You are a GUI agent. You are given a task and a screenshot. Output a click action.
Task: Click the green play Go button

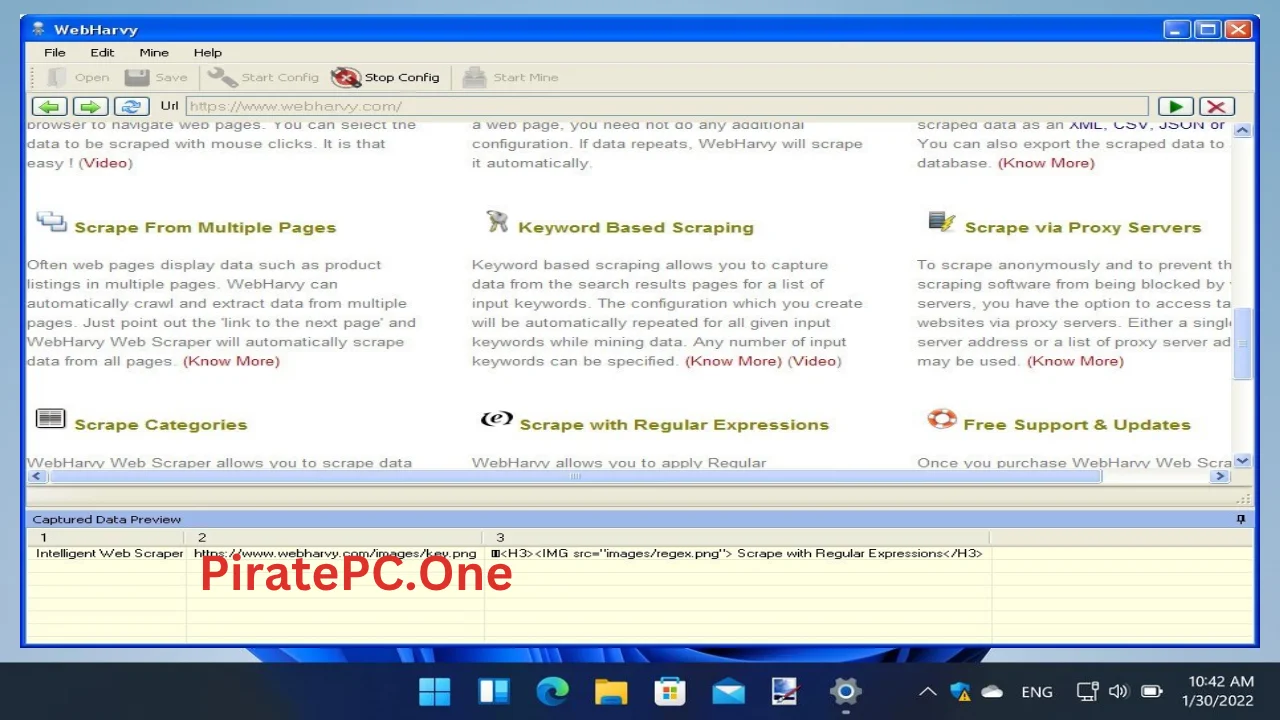click(1176, 106)
